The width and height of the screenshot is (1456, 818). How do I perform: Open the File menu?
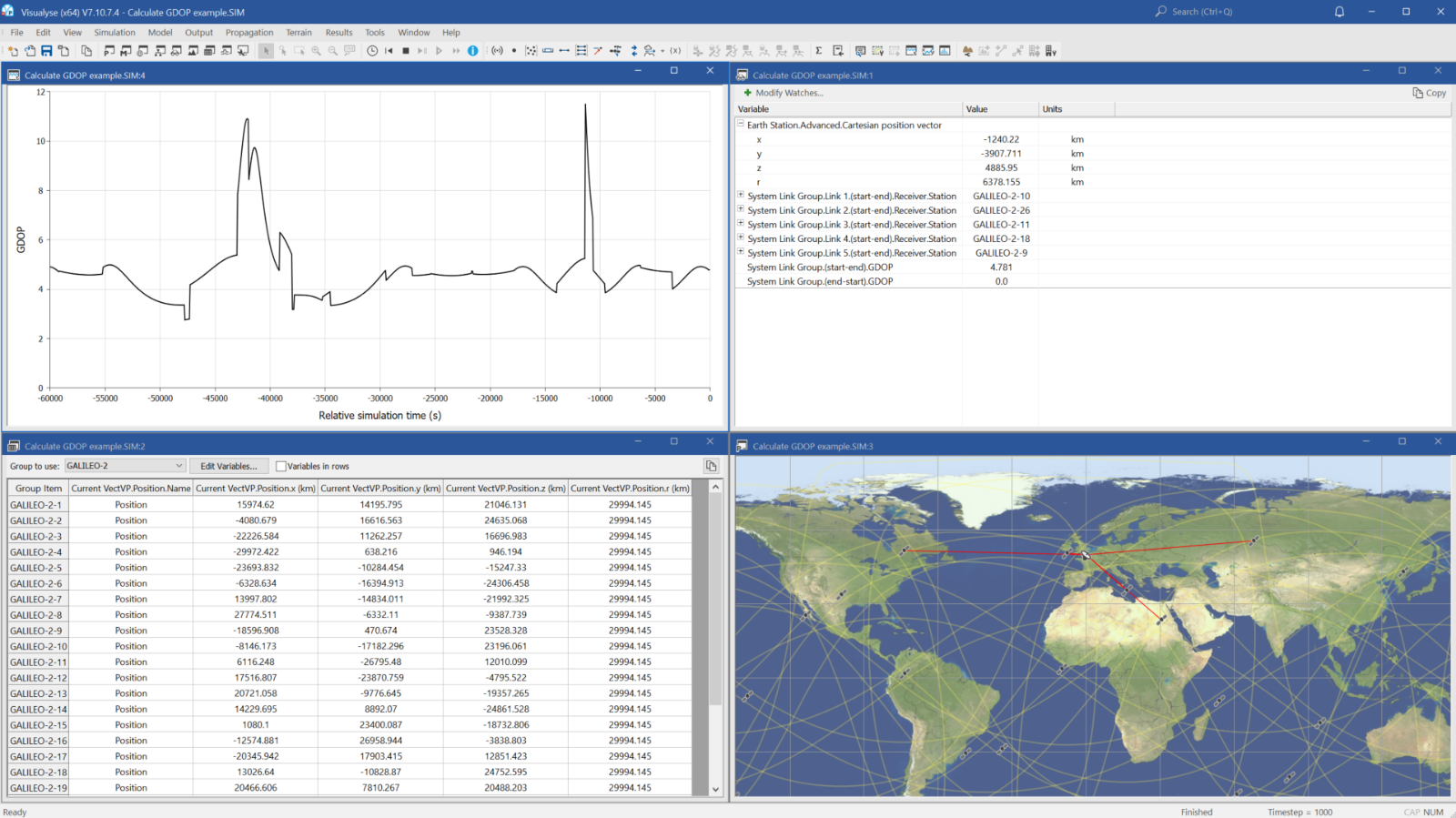coord(16,32)
